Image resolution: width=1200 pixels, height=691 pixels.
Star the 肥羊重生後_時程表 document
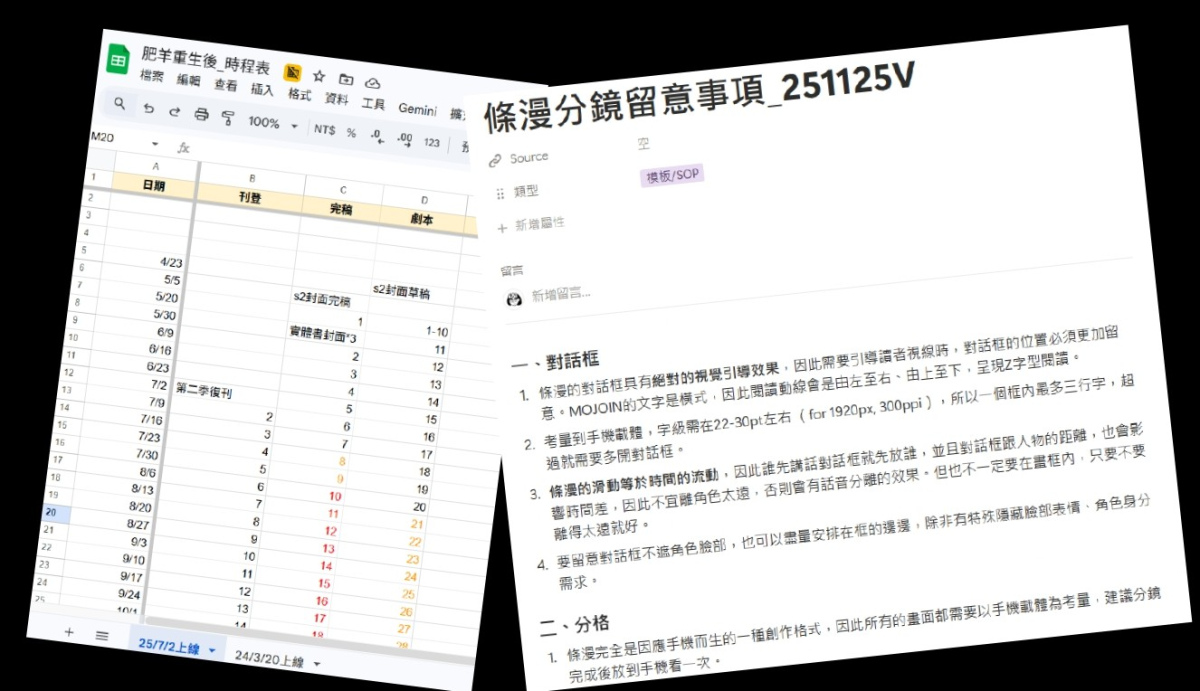pos(318,75)
